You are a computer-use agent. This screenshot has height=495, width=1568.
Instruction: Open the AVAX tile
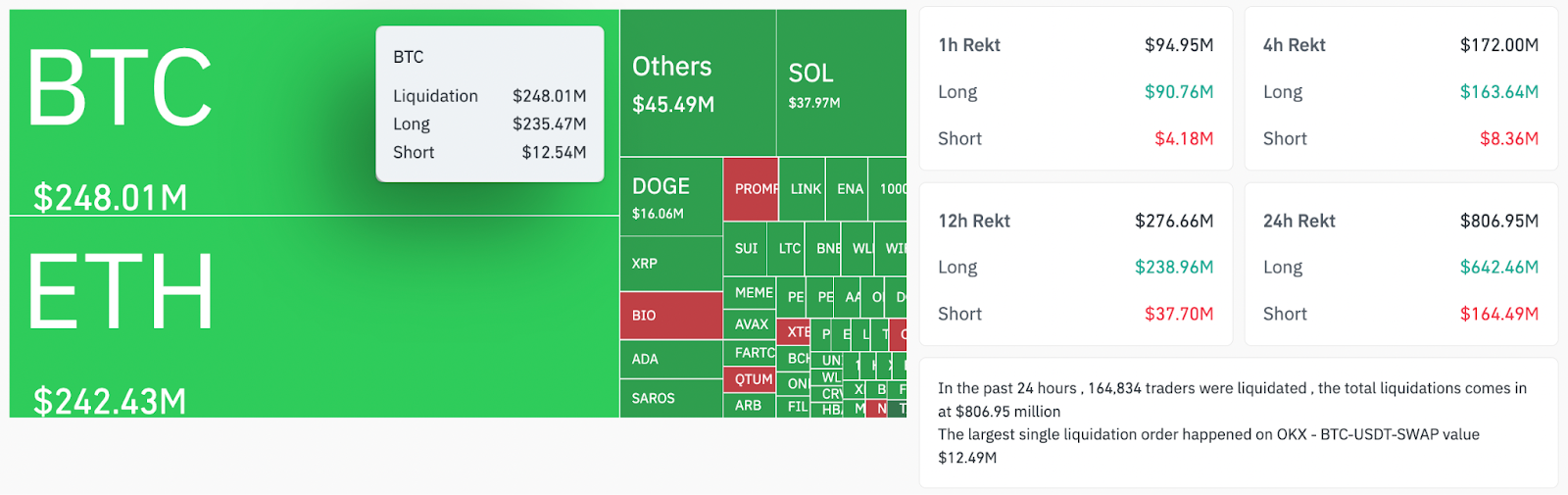pyautogui.click(x=751, y=324)
